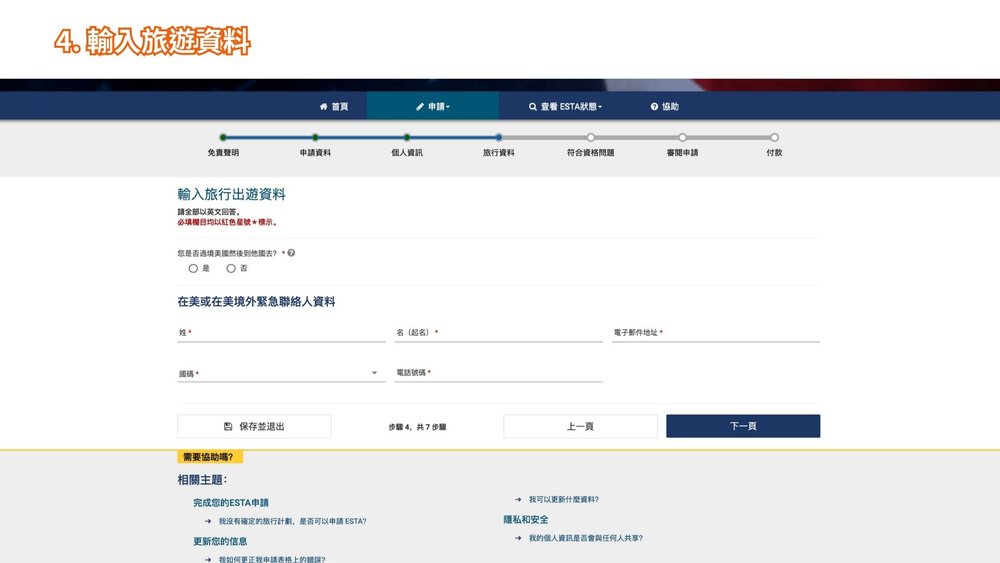
Task: Click 步驟 4，共 7 步驟 step text
Action: [417, 427]
